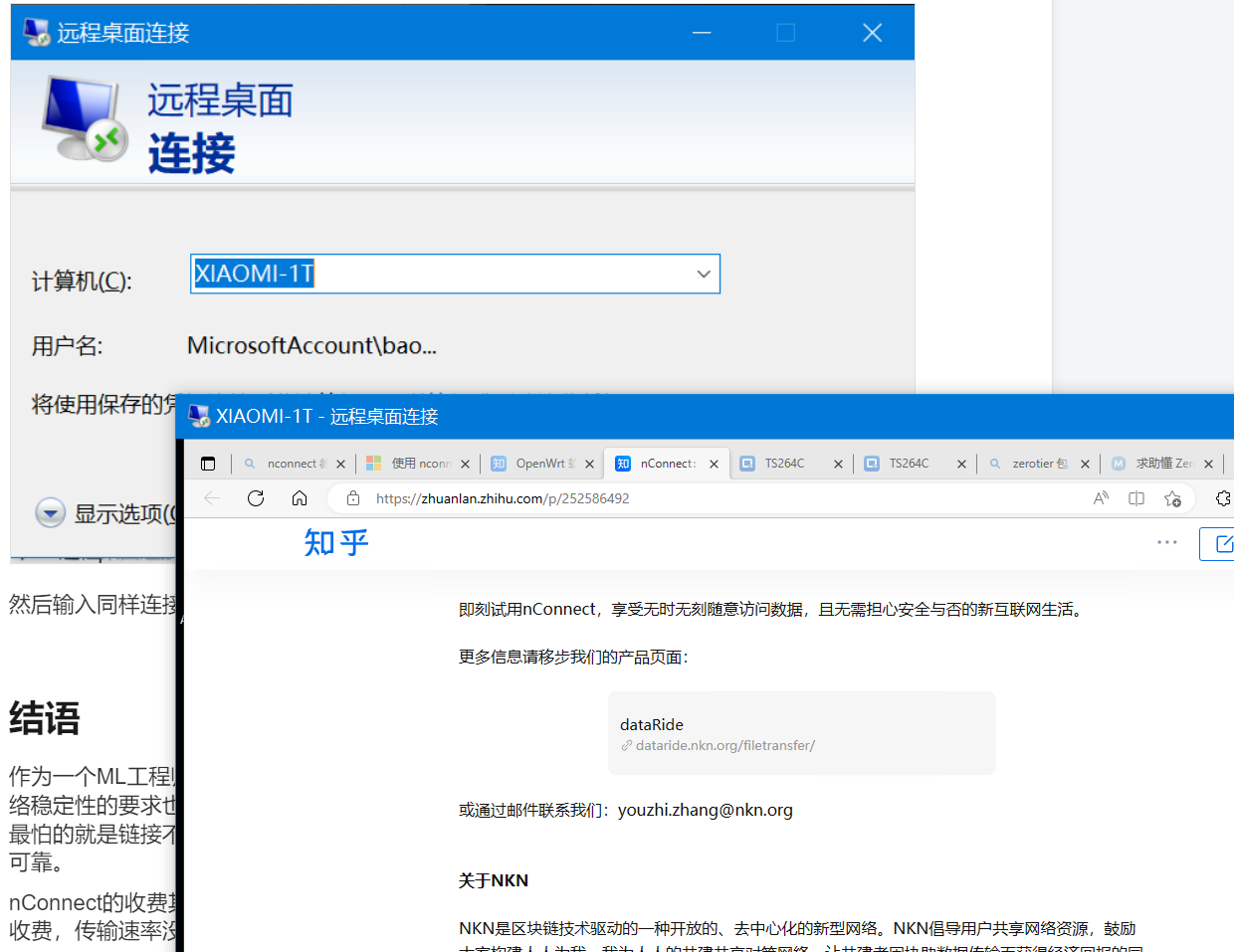Viewport: 1234px width, 952px height.
Task: View site information via the lock icon
Action: (x=353, y=498)
